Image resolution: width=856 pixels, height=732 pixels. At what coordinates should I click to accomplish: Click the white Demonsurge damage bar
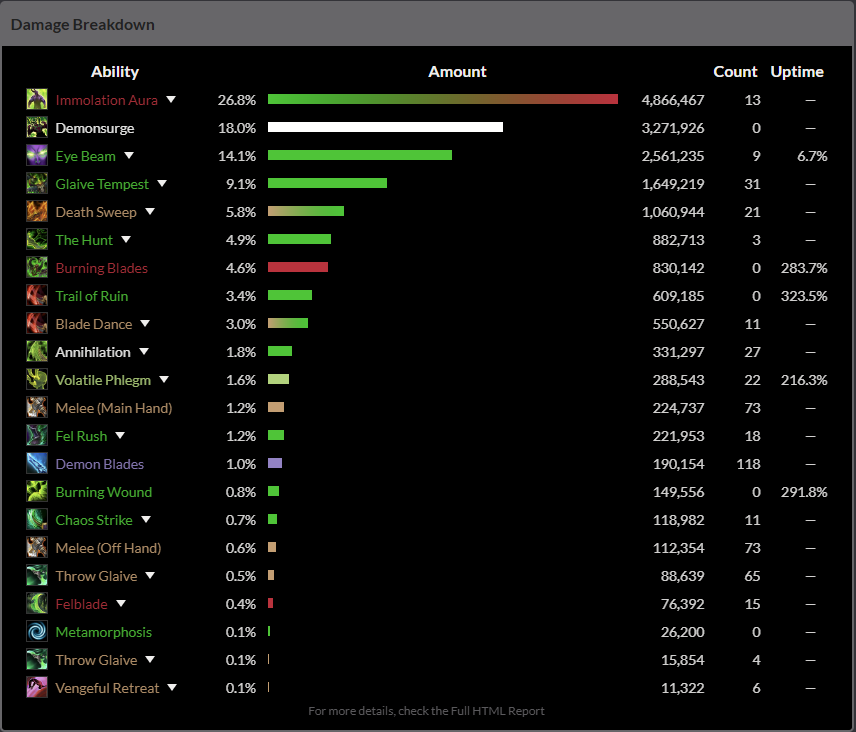click(x=385, y=128)
